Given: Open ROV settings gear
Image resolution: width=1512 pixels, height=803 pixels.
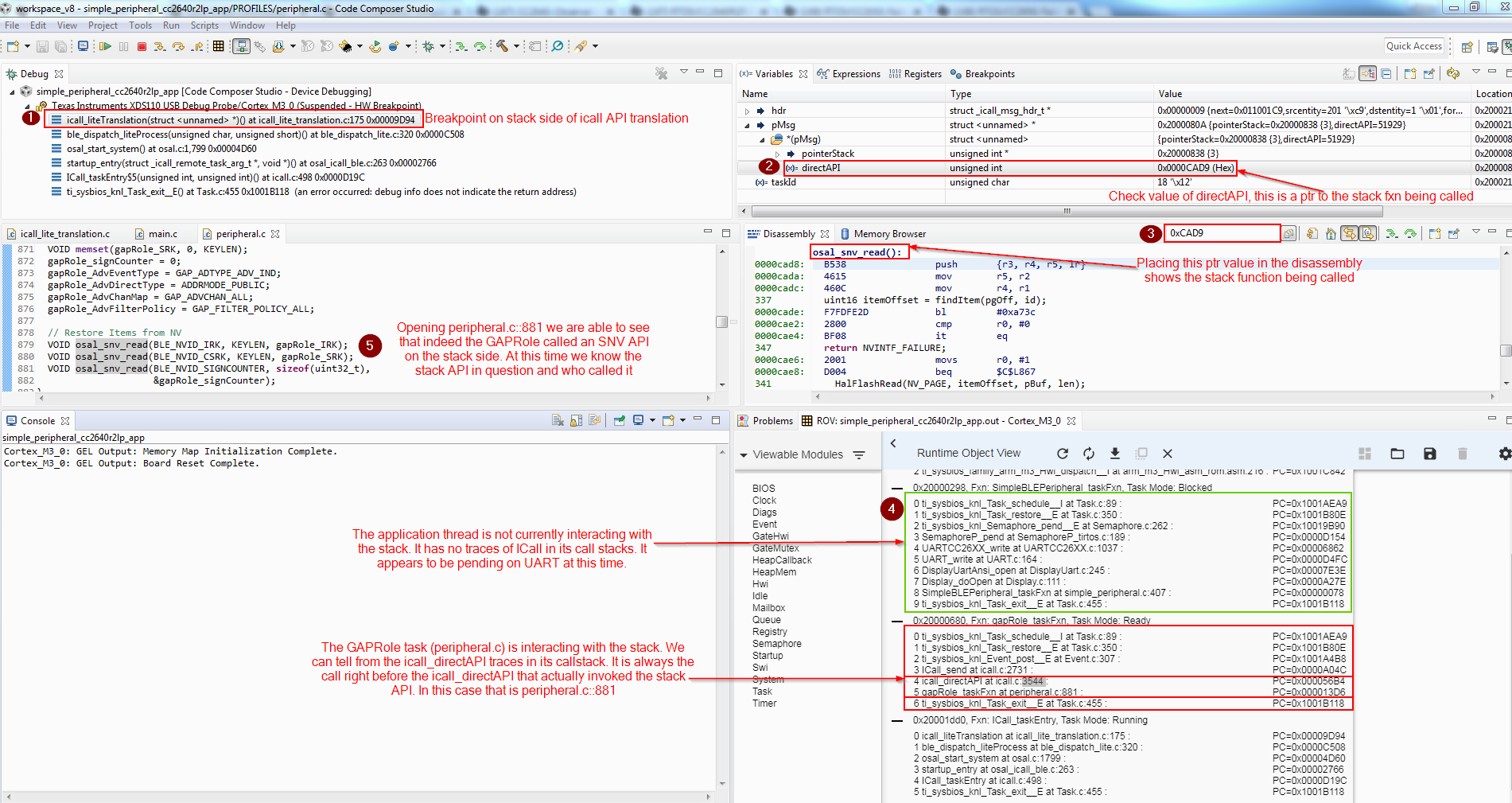Looking at the screenshot, I should coord(1504,454).
